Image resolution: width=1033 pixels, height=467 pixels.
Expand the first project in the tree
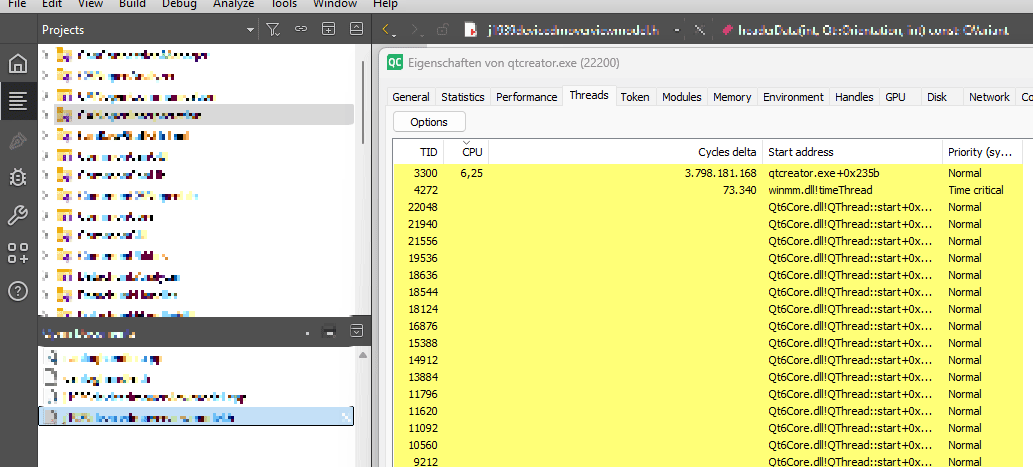tap(46, 54)
